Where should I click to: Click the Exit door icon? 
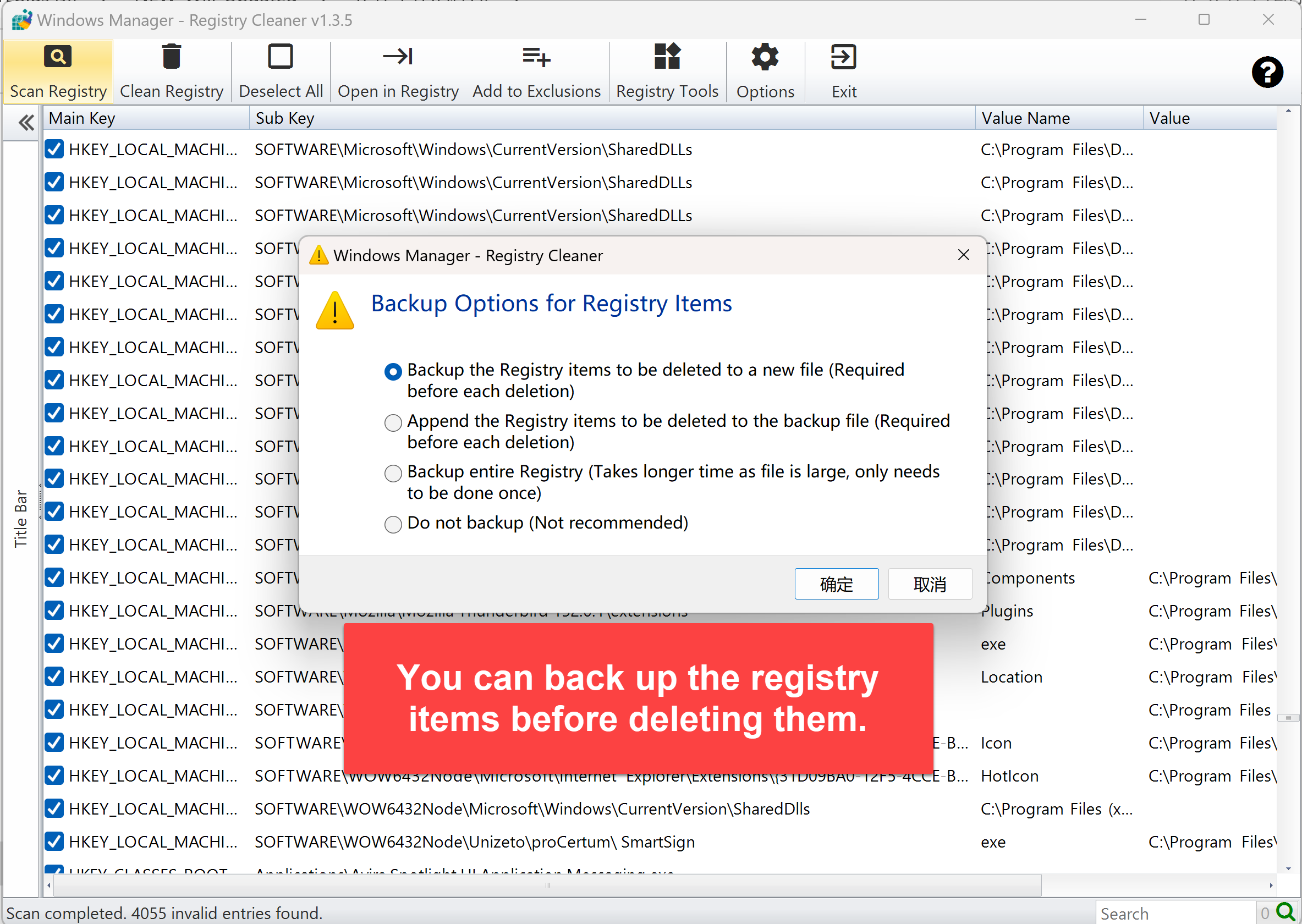[x=843, y=56]
